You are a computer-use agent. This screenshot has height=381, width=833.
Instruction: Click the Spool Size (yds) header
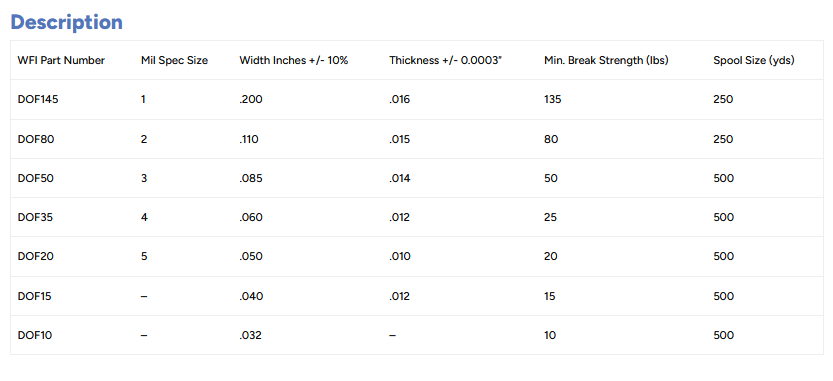[x=754, y=61]
